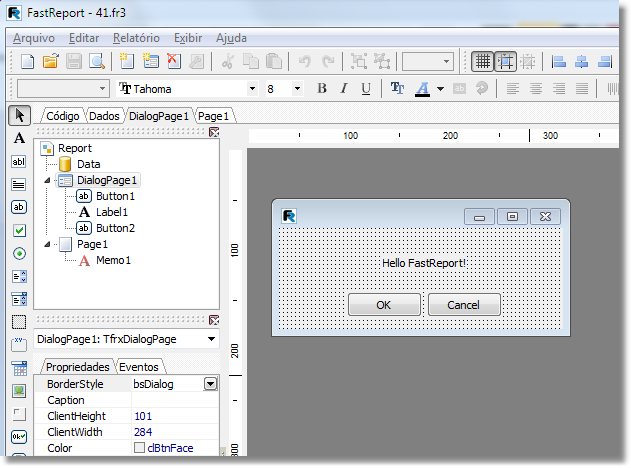Click the Cancel button in dialog form

(x=464, y=305)
